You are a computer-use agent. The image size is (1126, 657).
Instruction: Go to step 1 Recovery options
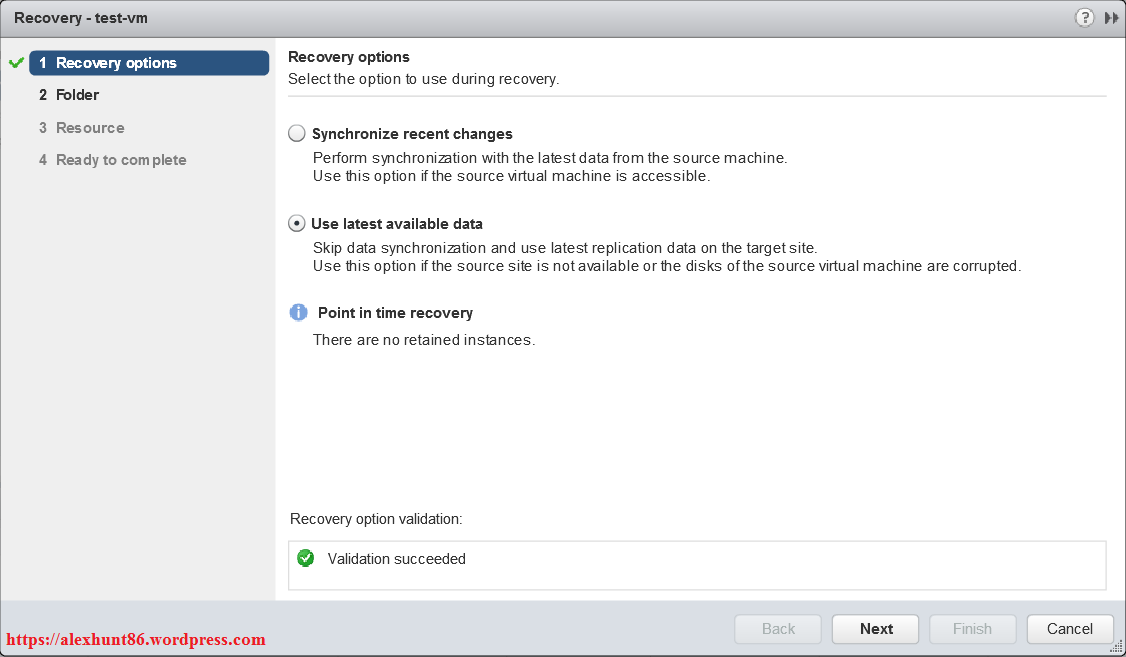point(149,63)
